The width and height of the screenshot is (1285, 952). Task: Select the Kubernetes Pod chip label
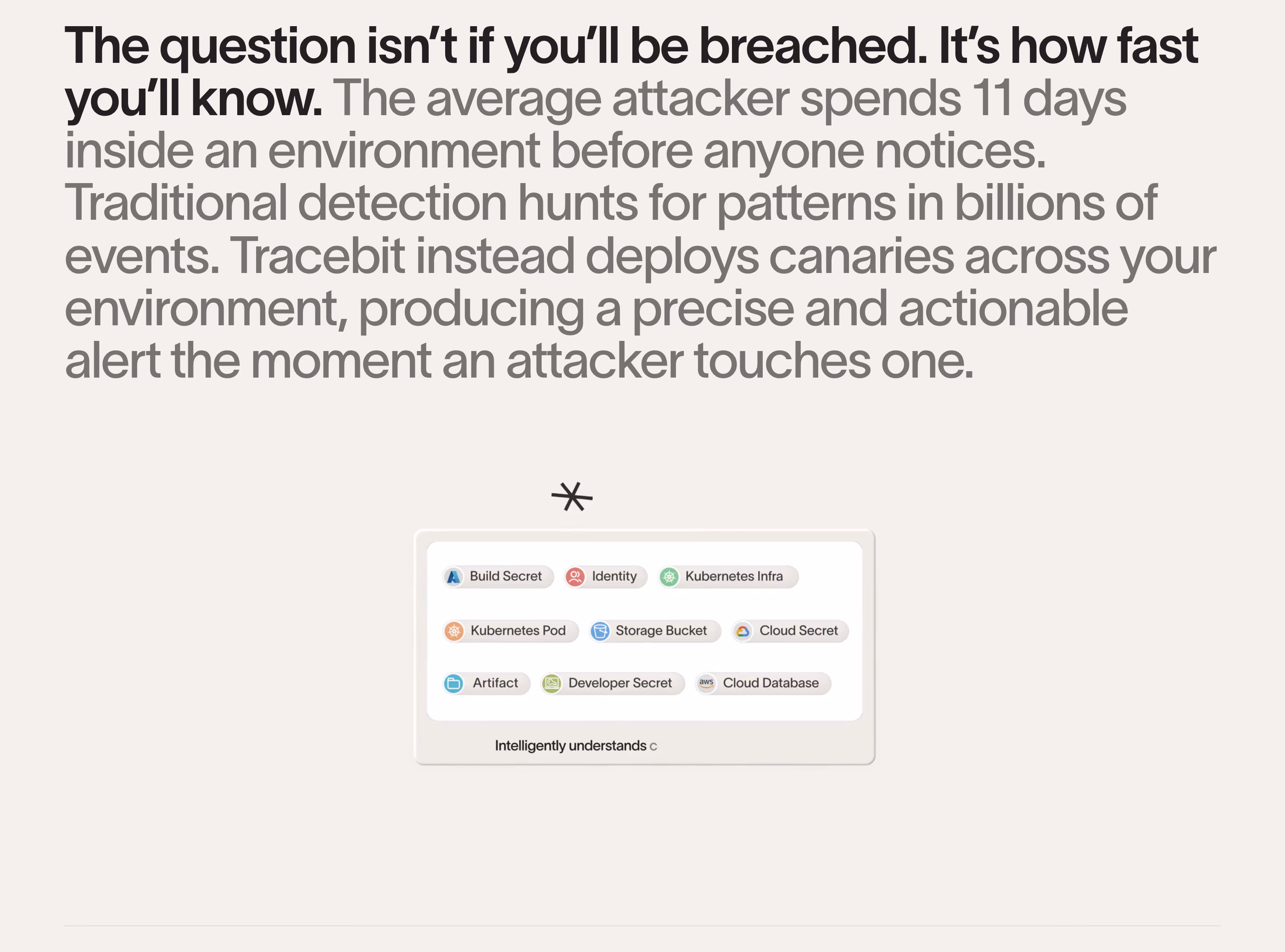(518, 630)
